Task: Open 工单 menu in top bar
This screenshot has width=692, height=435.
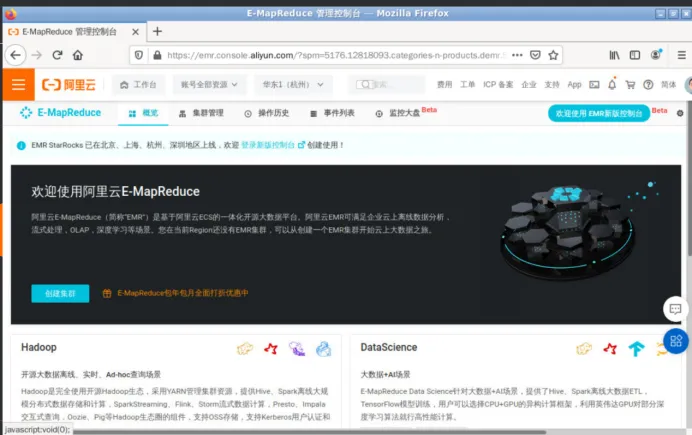Action: [467, 84]
